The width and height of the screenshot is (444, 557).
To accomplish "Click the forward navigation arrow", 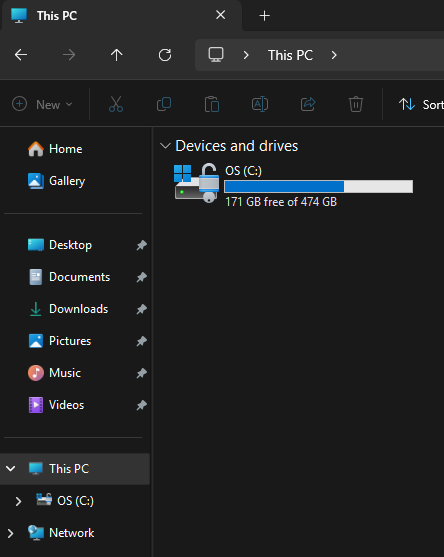I will 69,55.
